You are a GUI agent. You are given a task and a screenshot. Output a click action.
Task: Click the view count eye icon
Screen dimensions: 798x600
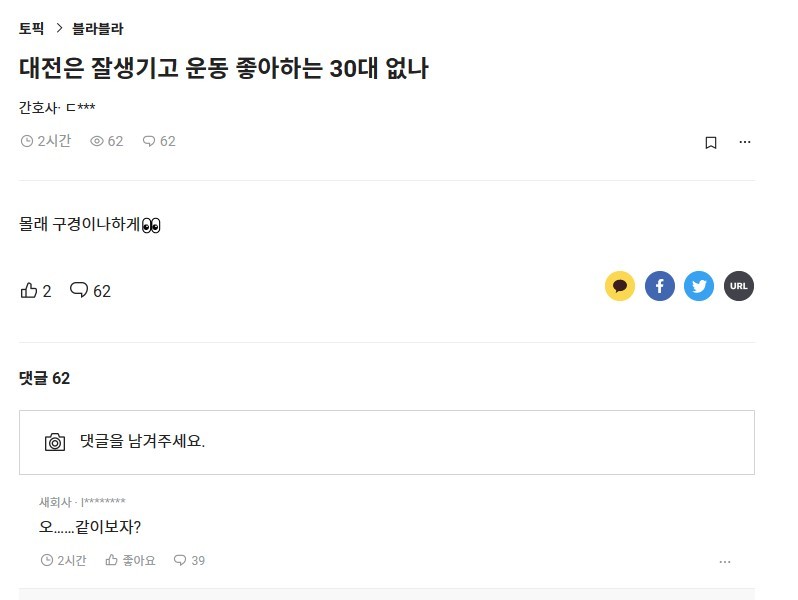97,142
